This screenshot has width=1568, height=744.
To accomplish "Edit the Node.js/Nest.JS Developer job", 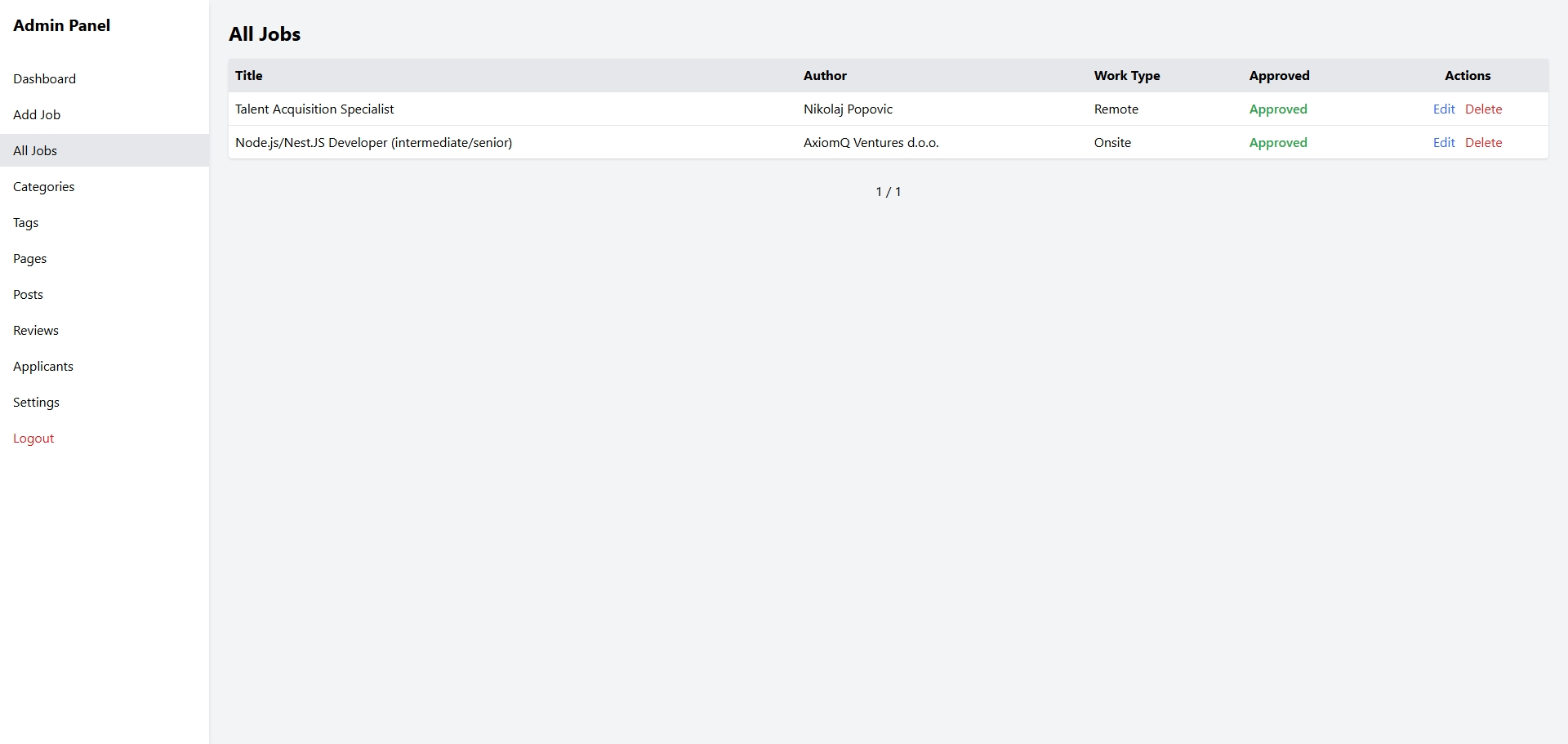I will pyautogui.click(x=1443, y=142).
